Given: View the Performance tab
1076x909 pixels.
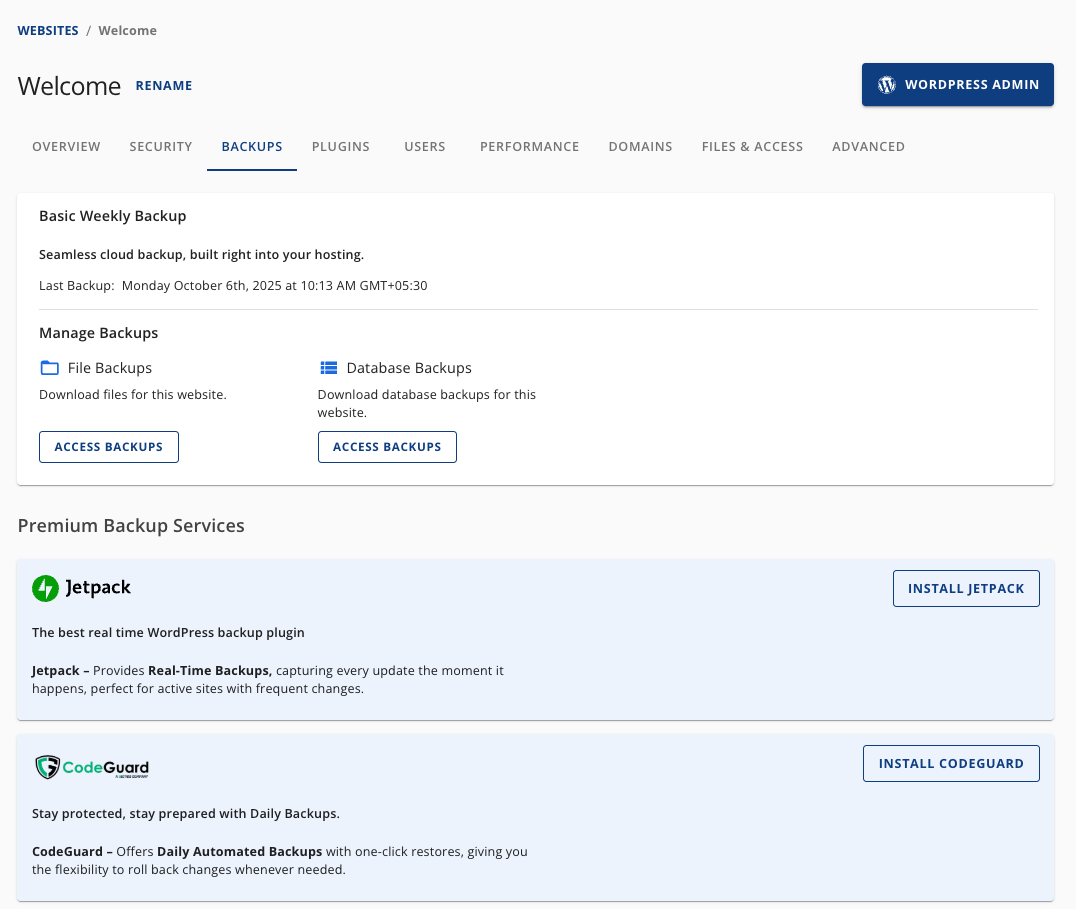Looking at the screenshot, I should pyautogui.click(x=529, y=146).
